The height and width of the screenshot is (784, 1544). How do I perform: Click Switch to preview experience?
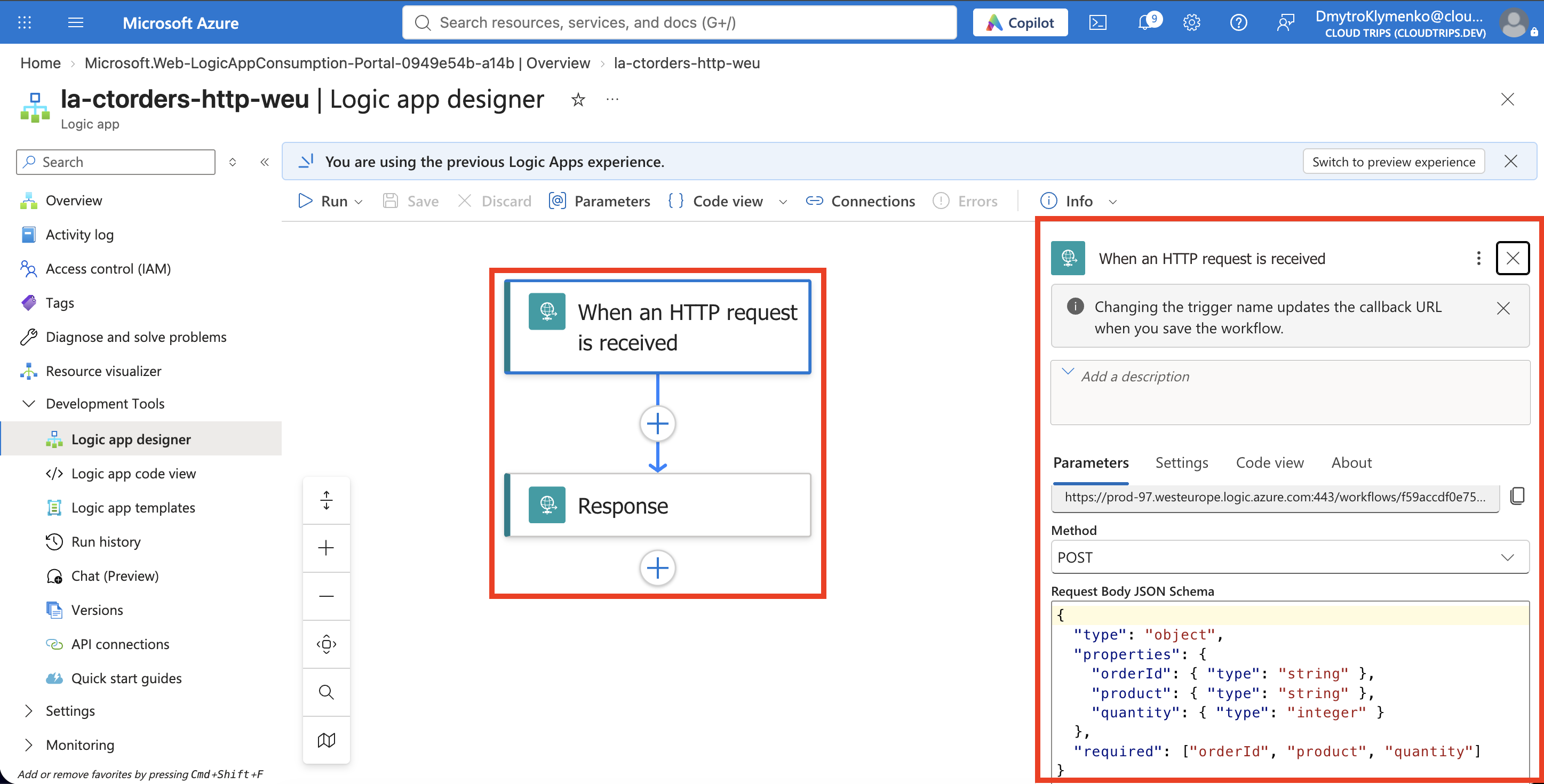click(x=1394, y=162)
